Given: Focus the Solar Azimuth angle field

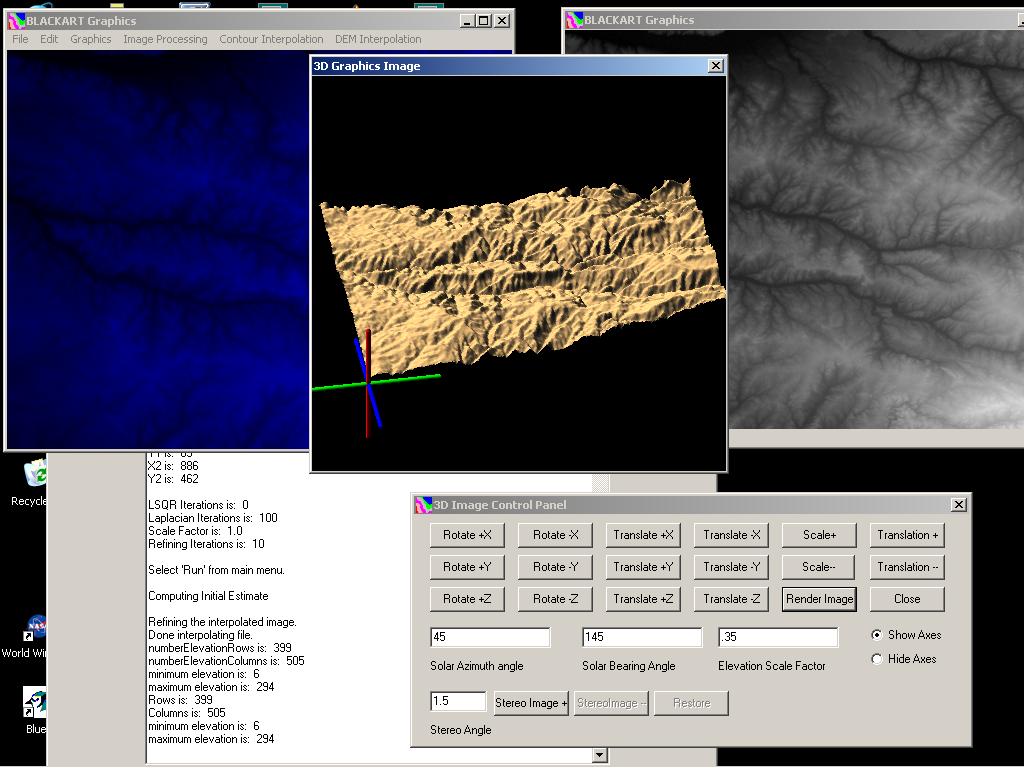Looking at the screenshot, I should pyautogui.click(x=490, y=637).
